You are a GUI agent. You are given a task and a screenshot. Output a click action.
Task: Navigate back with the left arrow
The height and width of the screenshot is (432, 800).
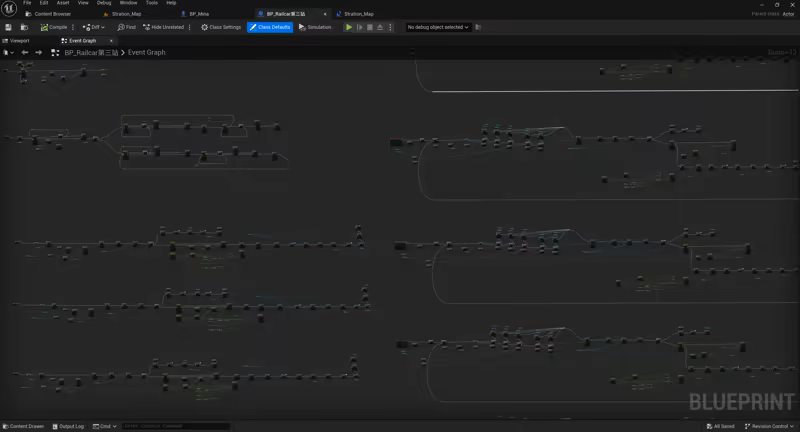[x=25, y=52]
